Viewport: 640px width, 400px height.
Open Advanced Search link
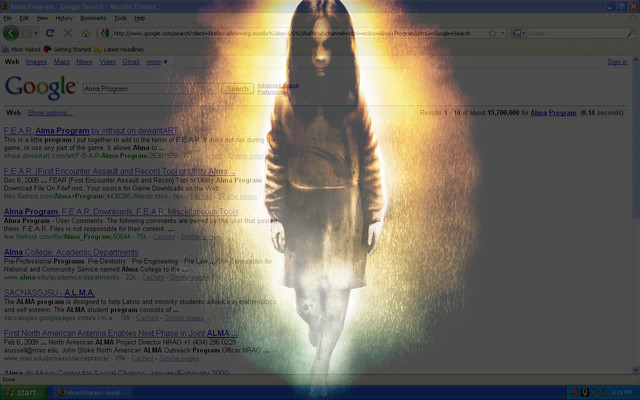278,85
